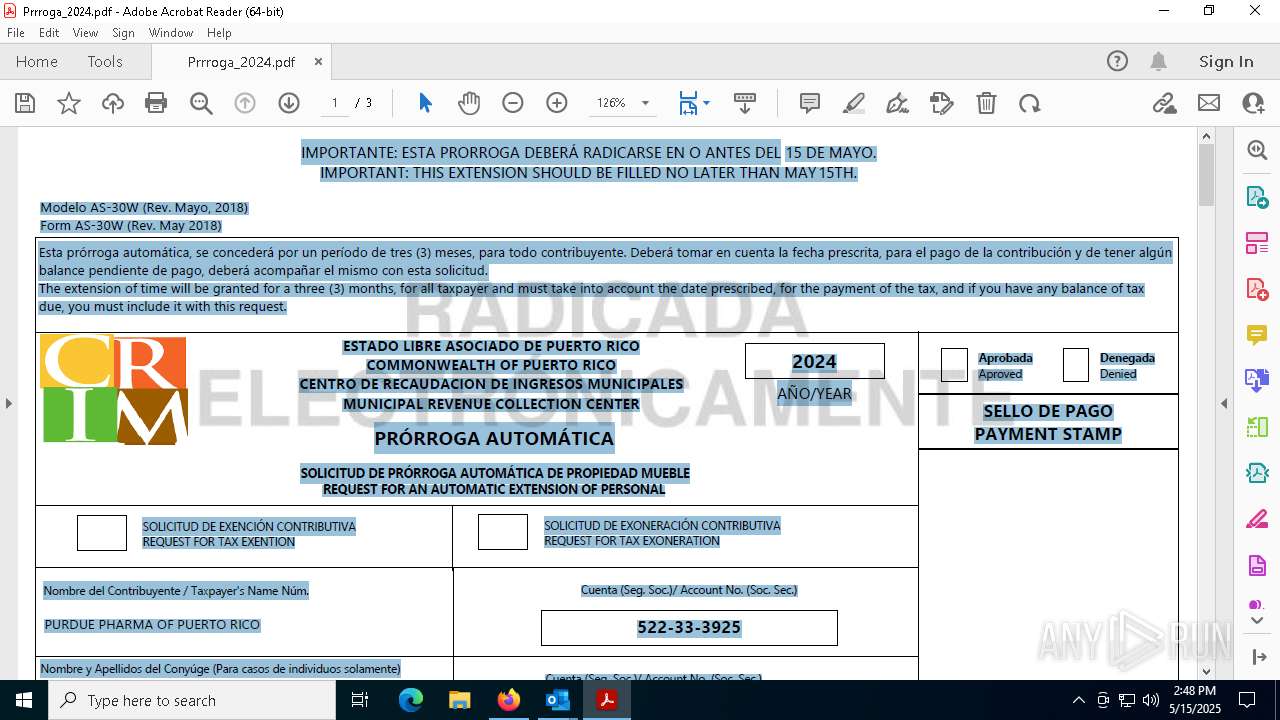Open Organize Pages tool in right pane
This screenshot has height=720, width=1280.
[1257, 243]
